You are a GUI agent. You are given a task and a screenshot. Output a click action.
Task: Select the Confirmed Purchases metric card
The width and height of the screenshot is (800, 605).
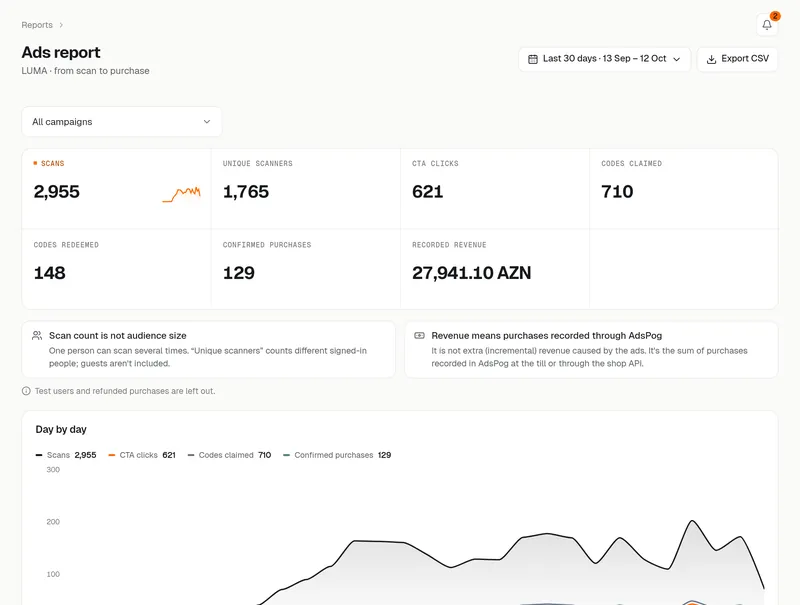306,269
